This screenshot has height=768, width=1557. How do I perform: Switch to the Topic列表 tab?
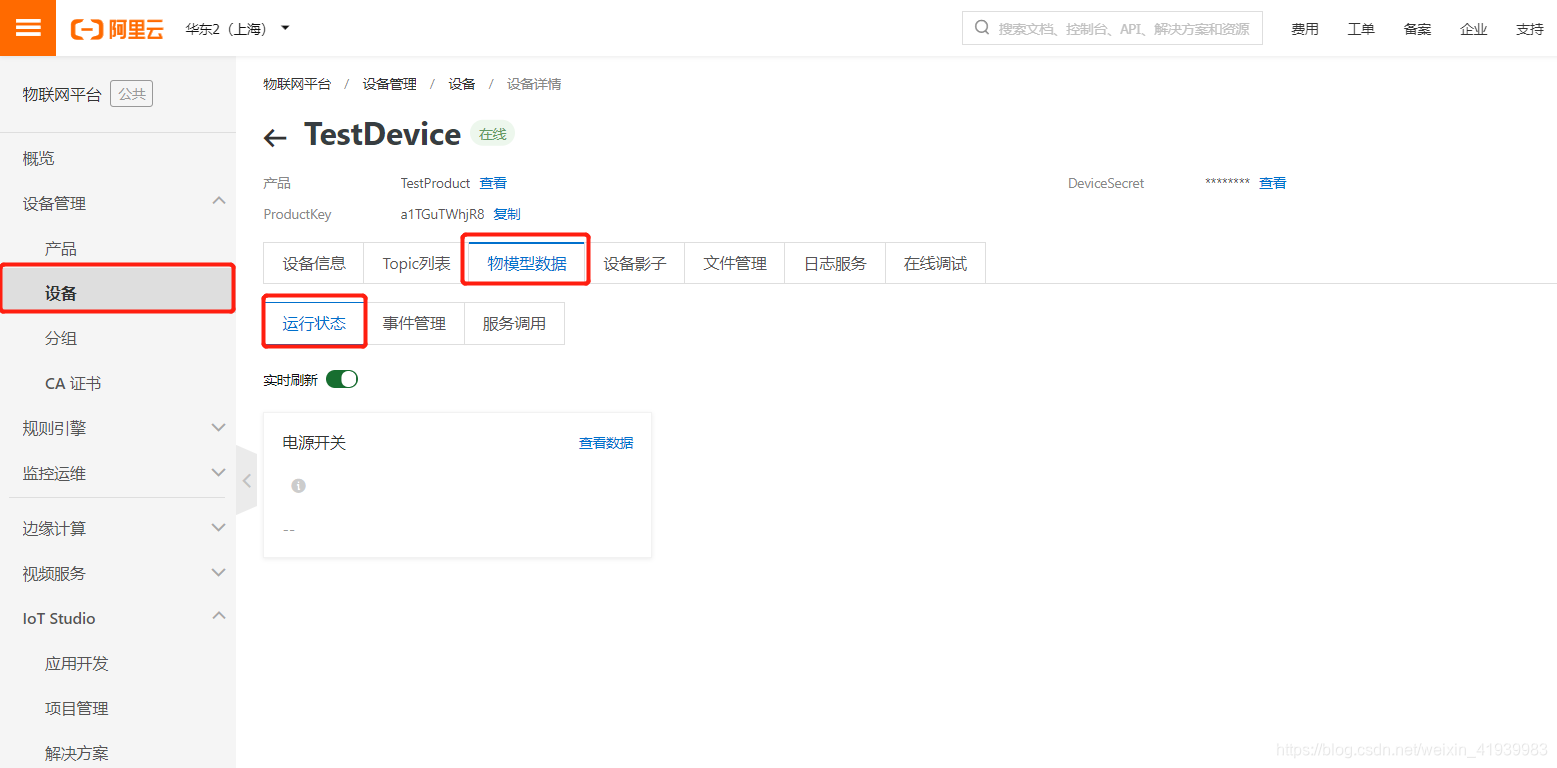(413, 263)
